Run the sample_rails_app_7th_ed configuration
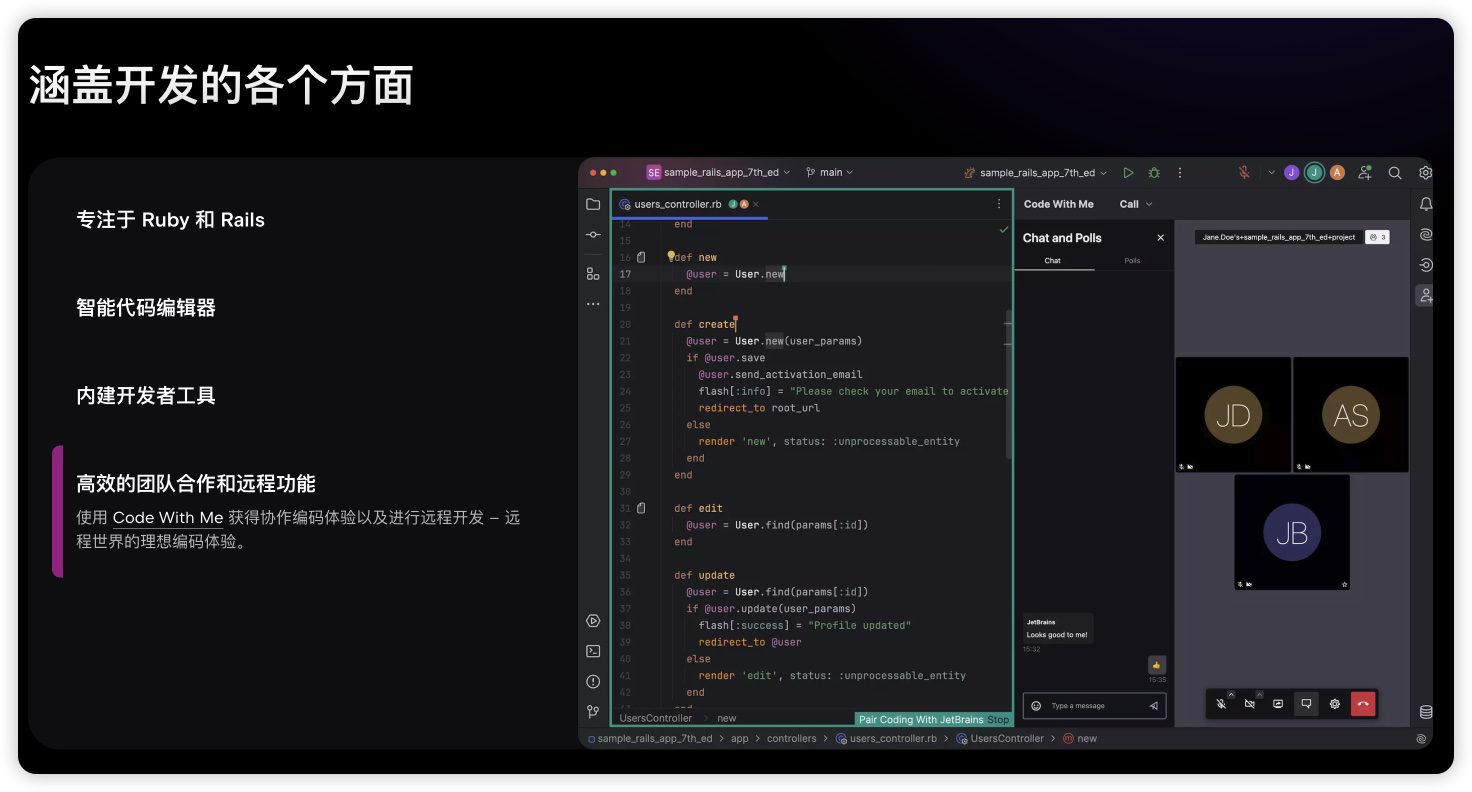This screenshot has height=792, width=1472. click(x=1128, y=173)
